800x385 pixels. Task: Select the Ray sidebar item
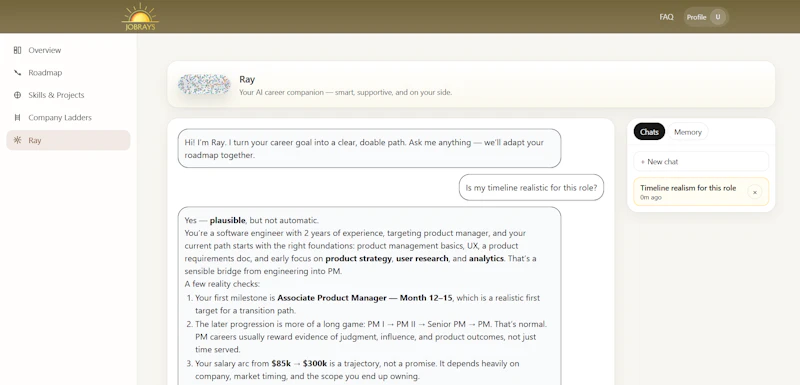point(68,140)
